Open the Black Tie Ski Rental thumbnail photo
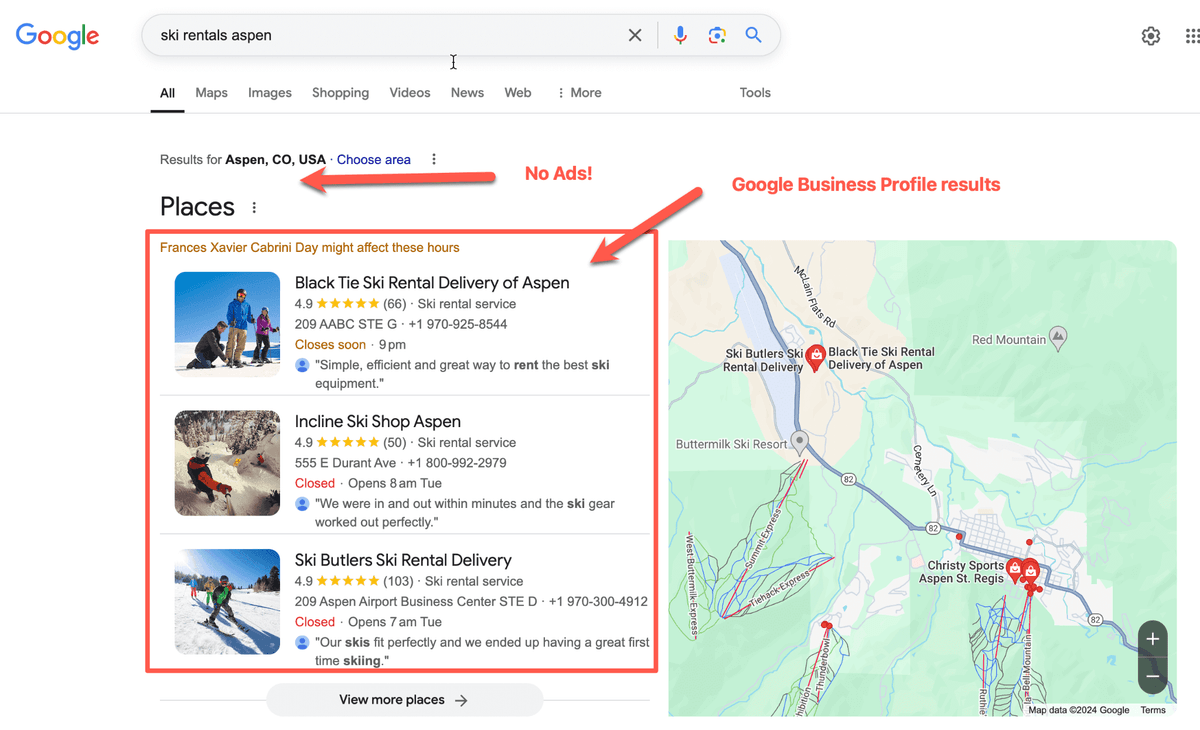 click(227, 324)
